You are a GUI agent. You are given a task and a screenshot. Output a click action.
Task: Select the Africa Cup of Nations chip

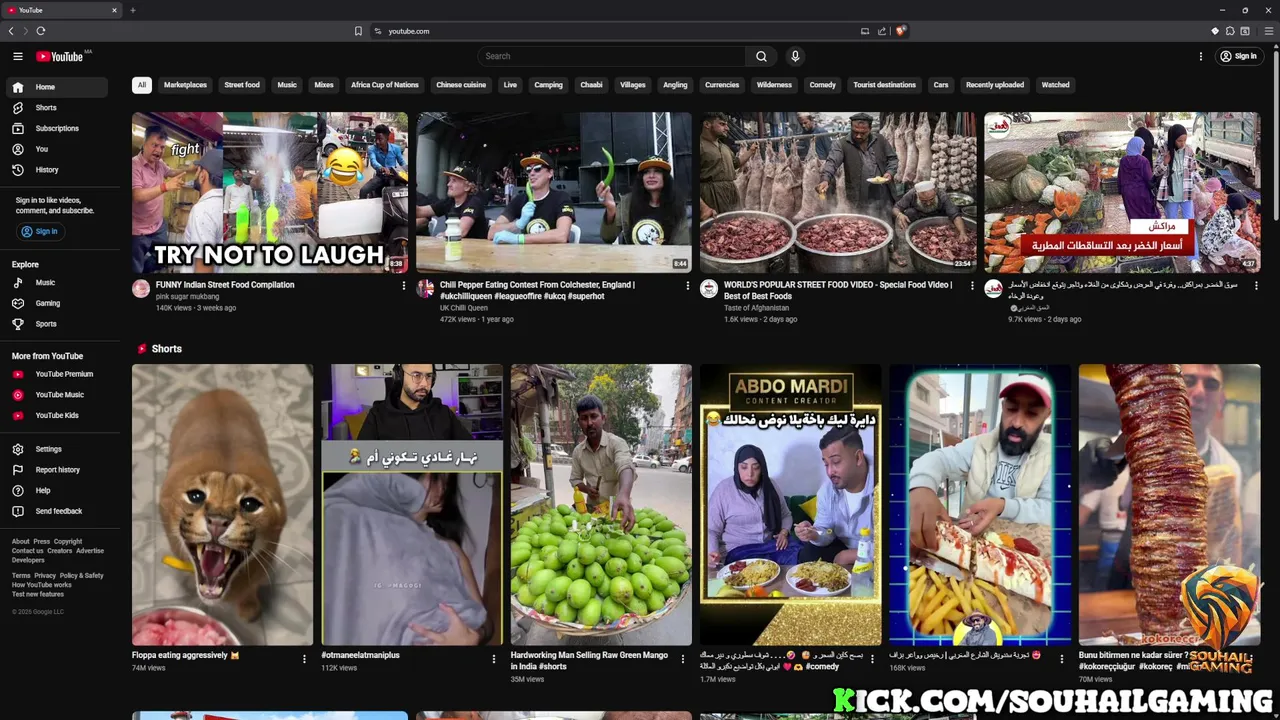tap(385, 85)
